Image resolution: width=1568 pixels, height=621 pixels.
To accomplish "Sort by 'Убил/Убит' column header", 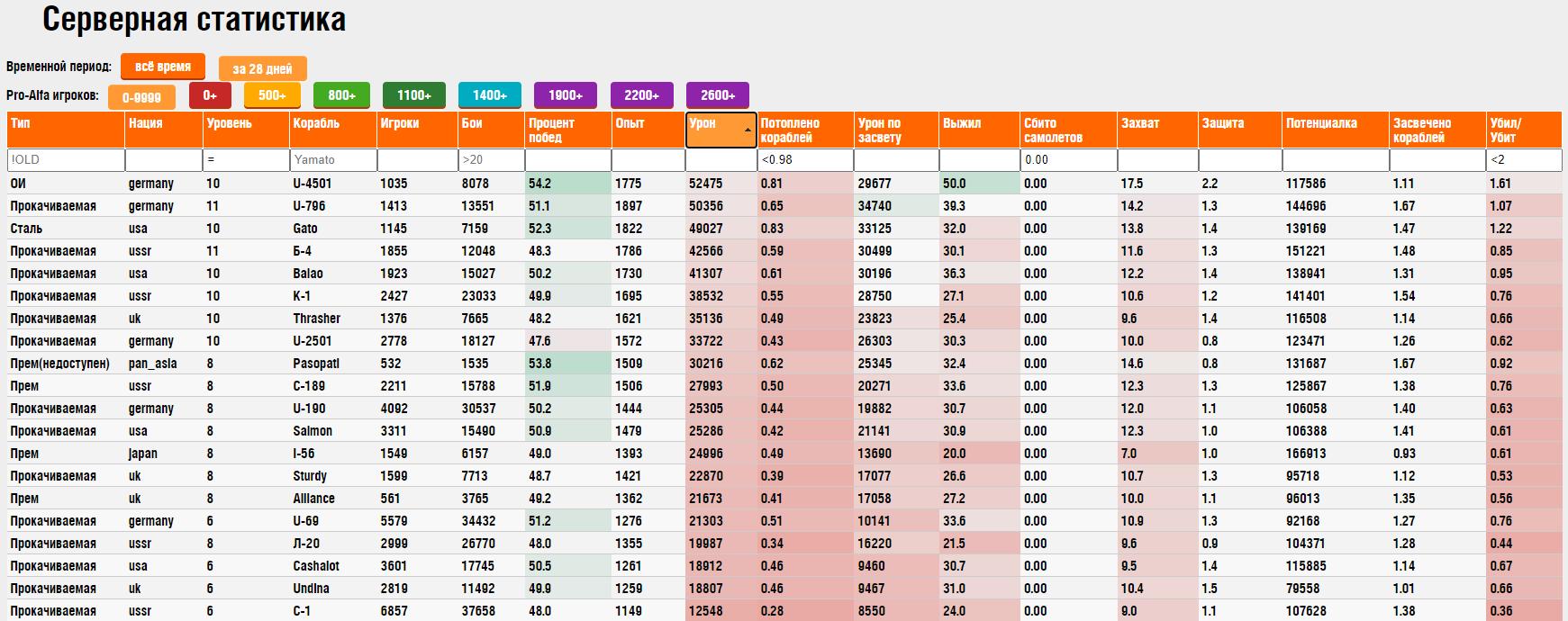I will click(1524, 130).
